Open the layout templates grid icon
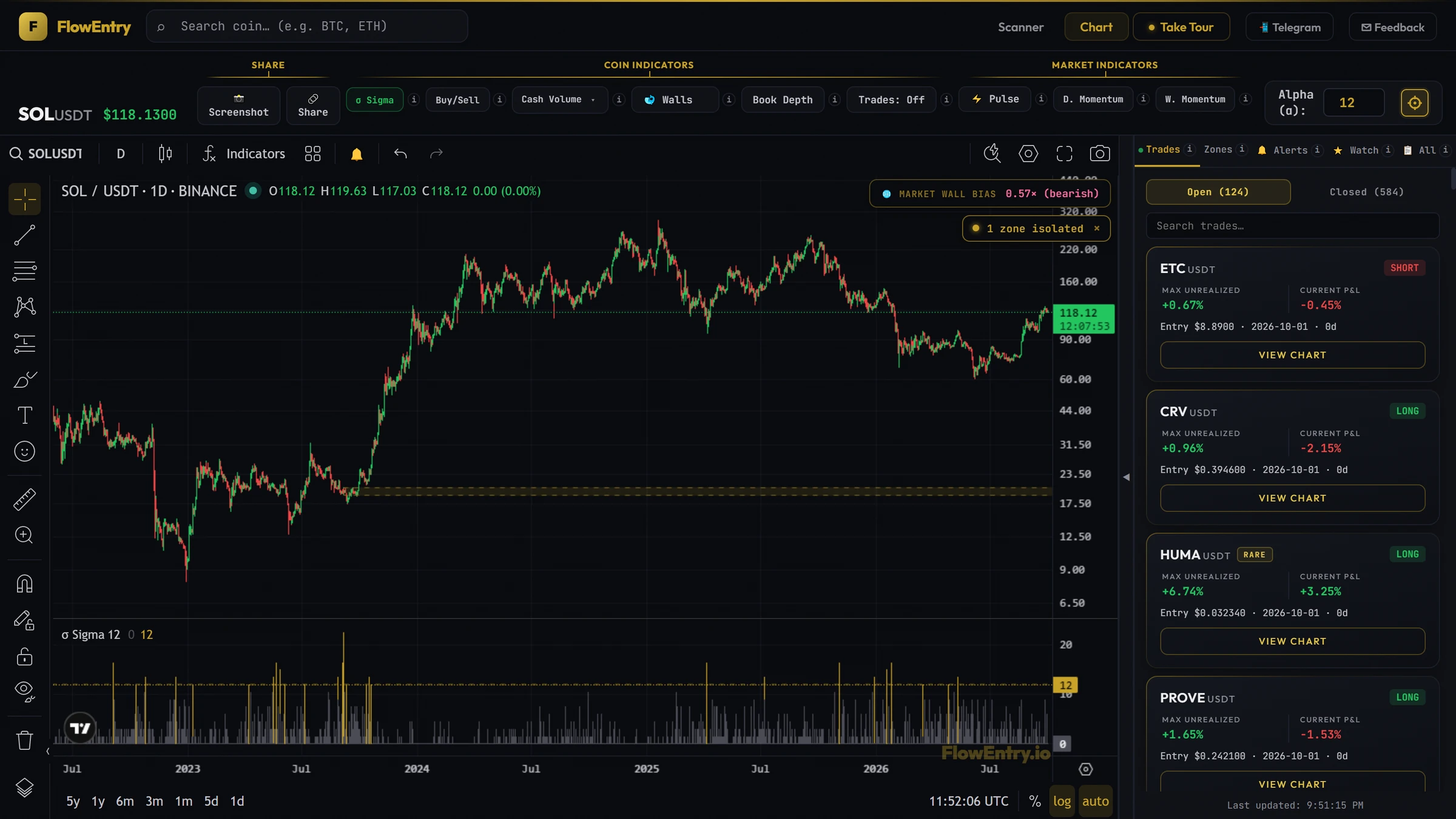The height and width of the screenshot is (819, 1456). [312, 153]
